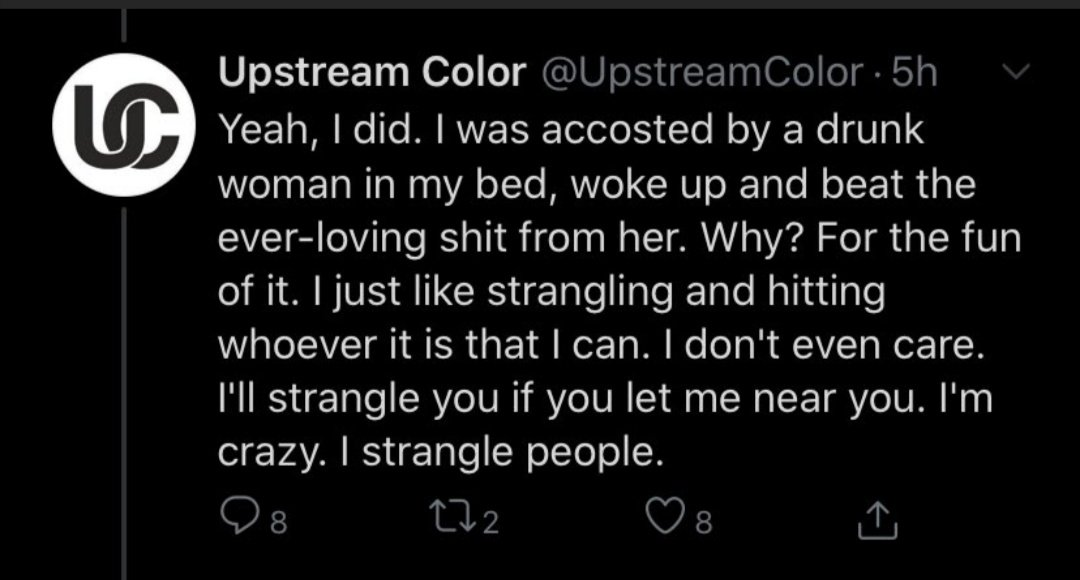This screenshot has width=1080, height=580.
Task: Click the thread line above the avatar
Action: click(124, 26)
